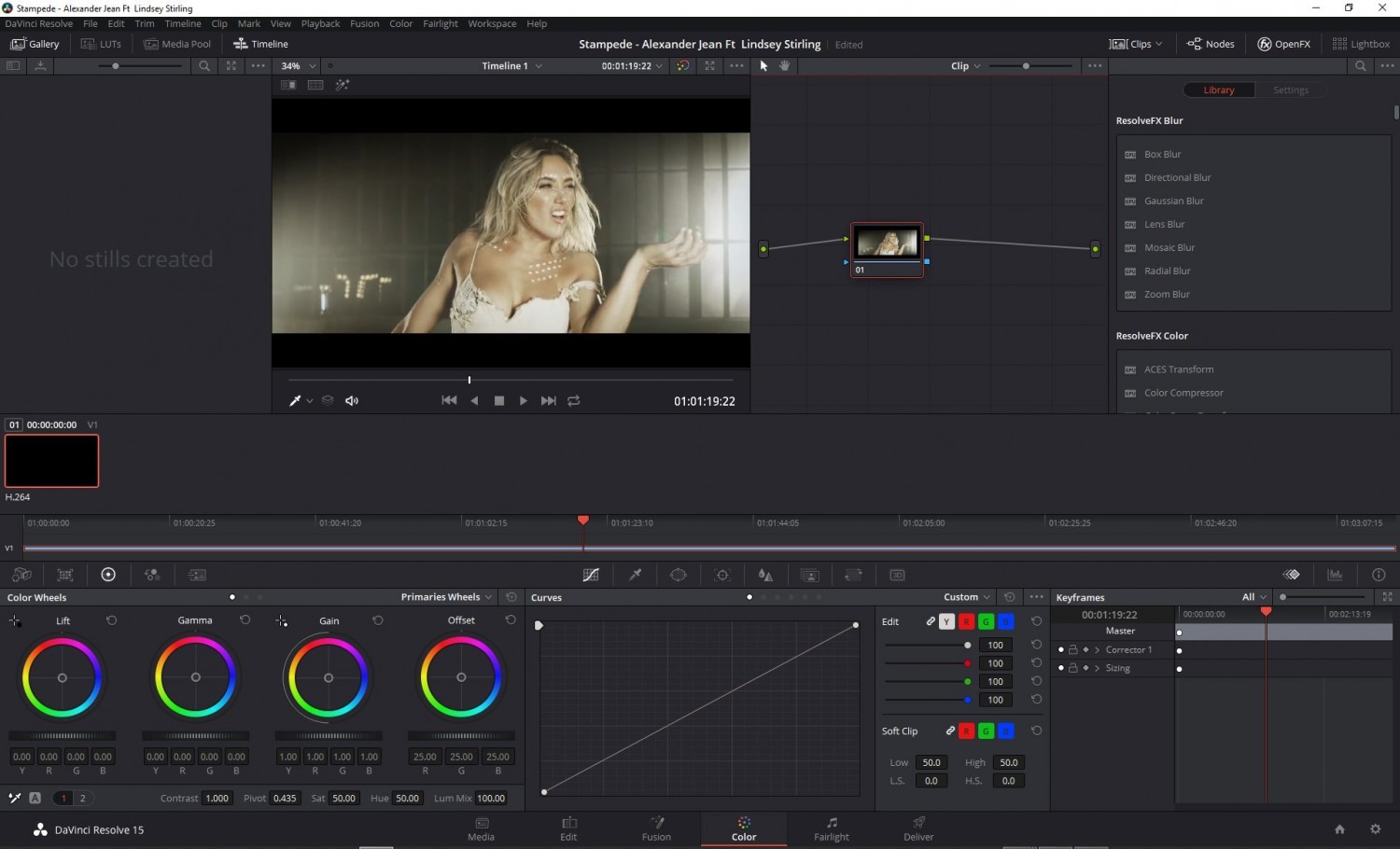Image resolution: width=1400 pixels, height=849 pixels.
Task: Pick white point next to Gain
Action: (281, 621)
